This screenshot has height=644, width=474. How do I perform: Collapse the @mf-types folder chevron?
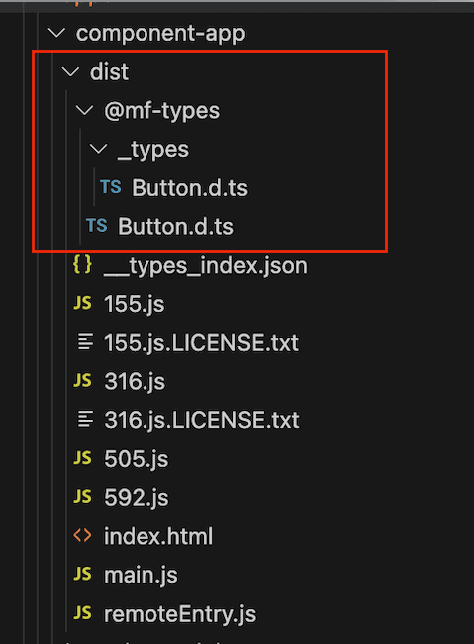pyautogui.click(x=85, y=110)
